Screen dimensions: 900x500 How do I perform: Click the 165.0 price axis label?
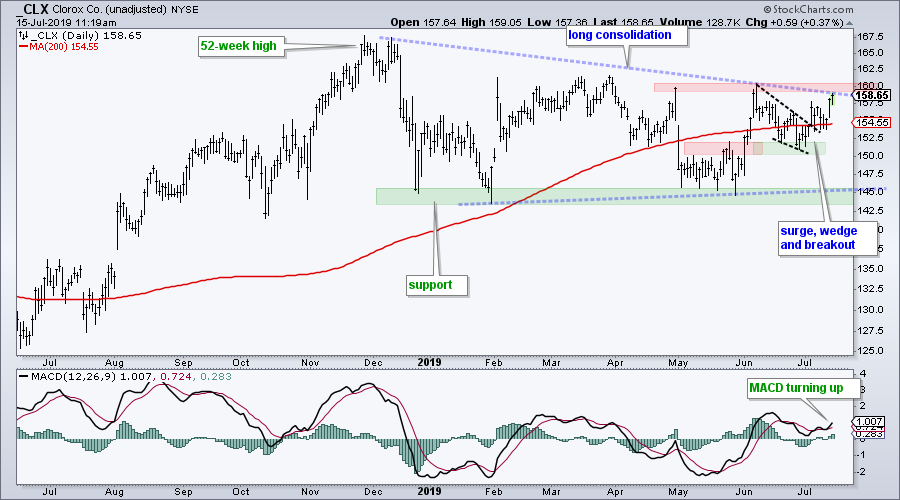coord(871,53)
